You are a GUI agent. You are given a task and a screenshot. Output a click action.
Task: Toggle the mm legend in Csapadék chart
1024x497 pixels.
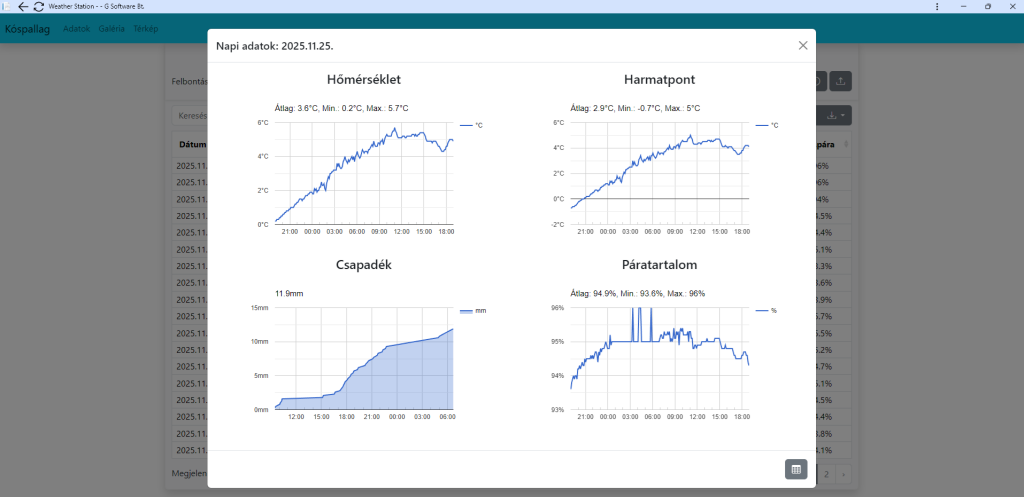coord(472,311)
